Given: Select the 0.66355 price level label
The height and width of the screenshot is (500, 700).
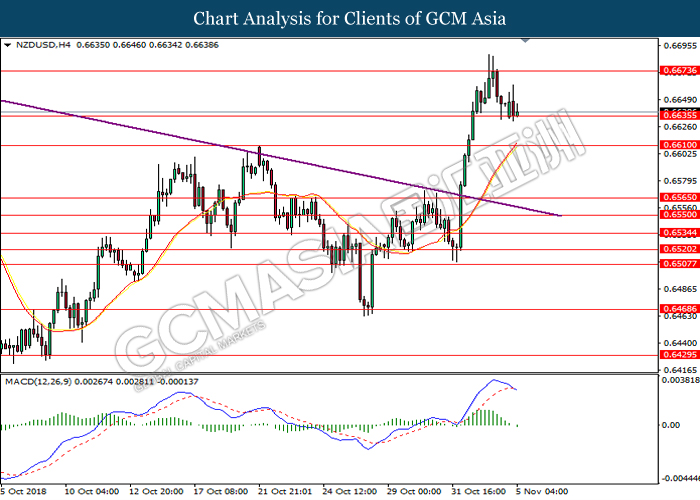Looking at the screenshot, I should [679, 115].
